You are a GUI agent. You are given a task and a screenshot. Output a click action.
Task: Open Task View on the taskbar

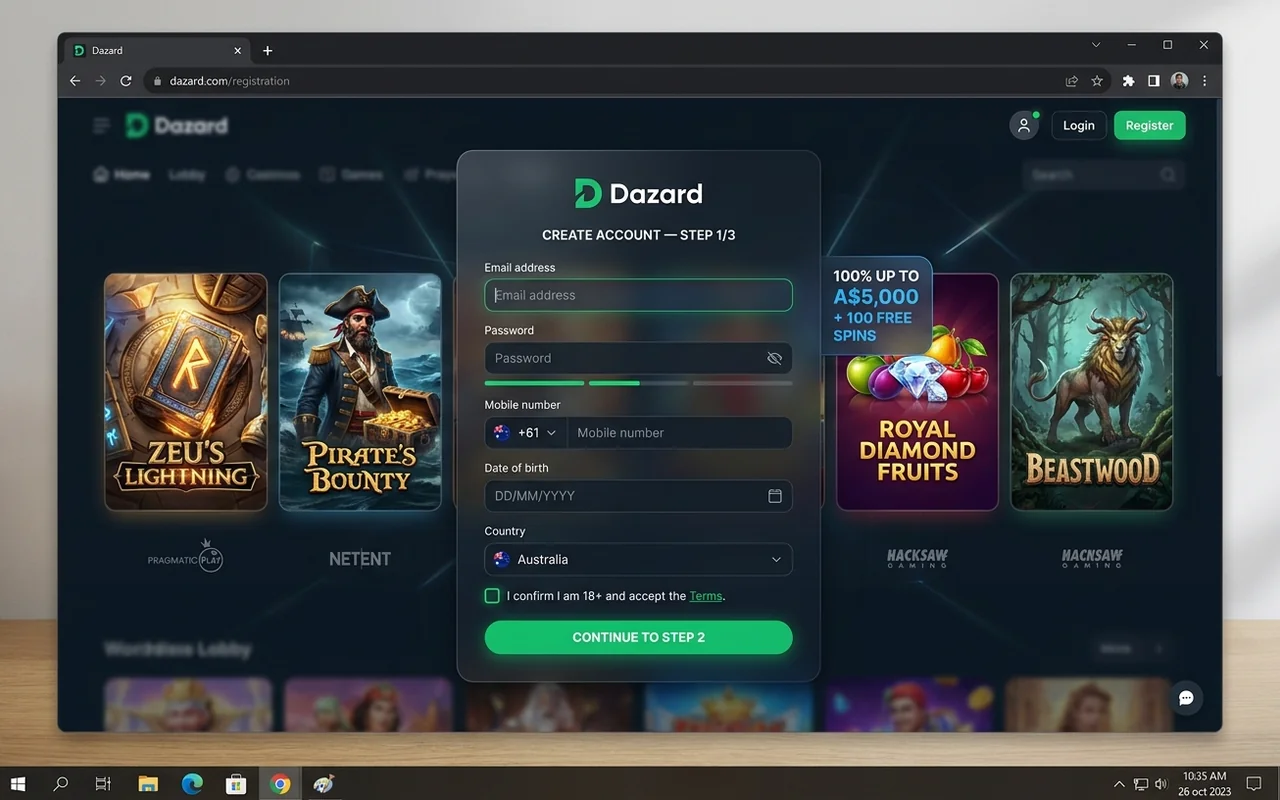tap(103, 784)
